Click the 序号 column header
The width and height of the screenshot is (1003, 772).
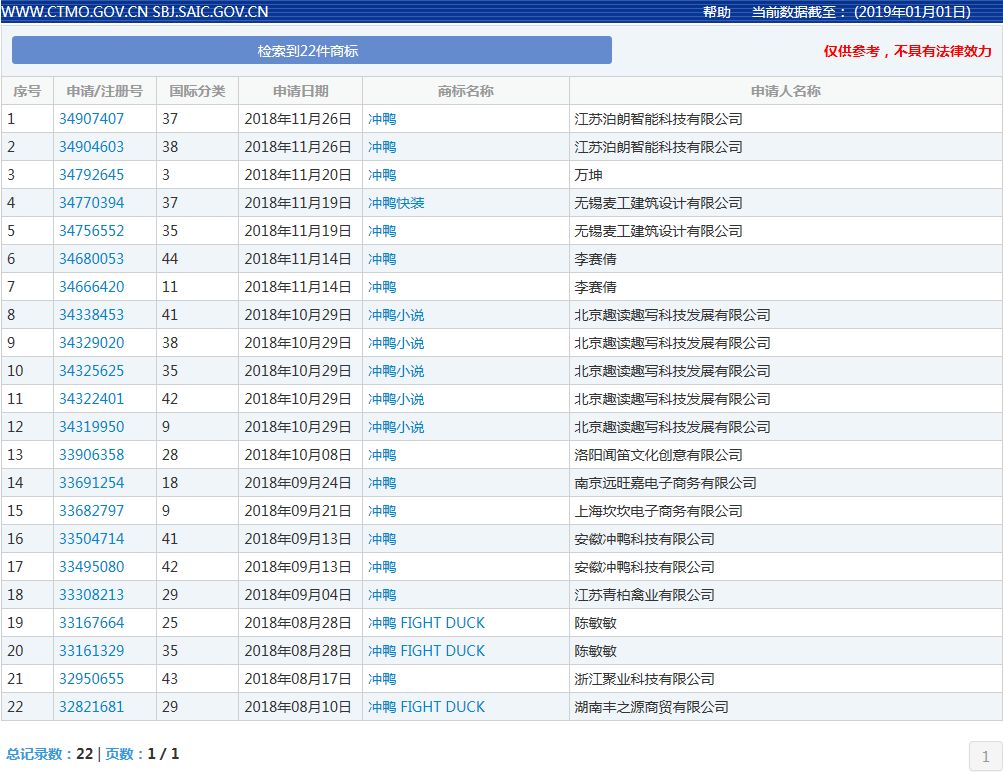27,91
